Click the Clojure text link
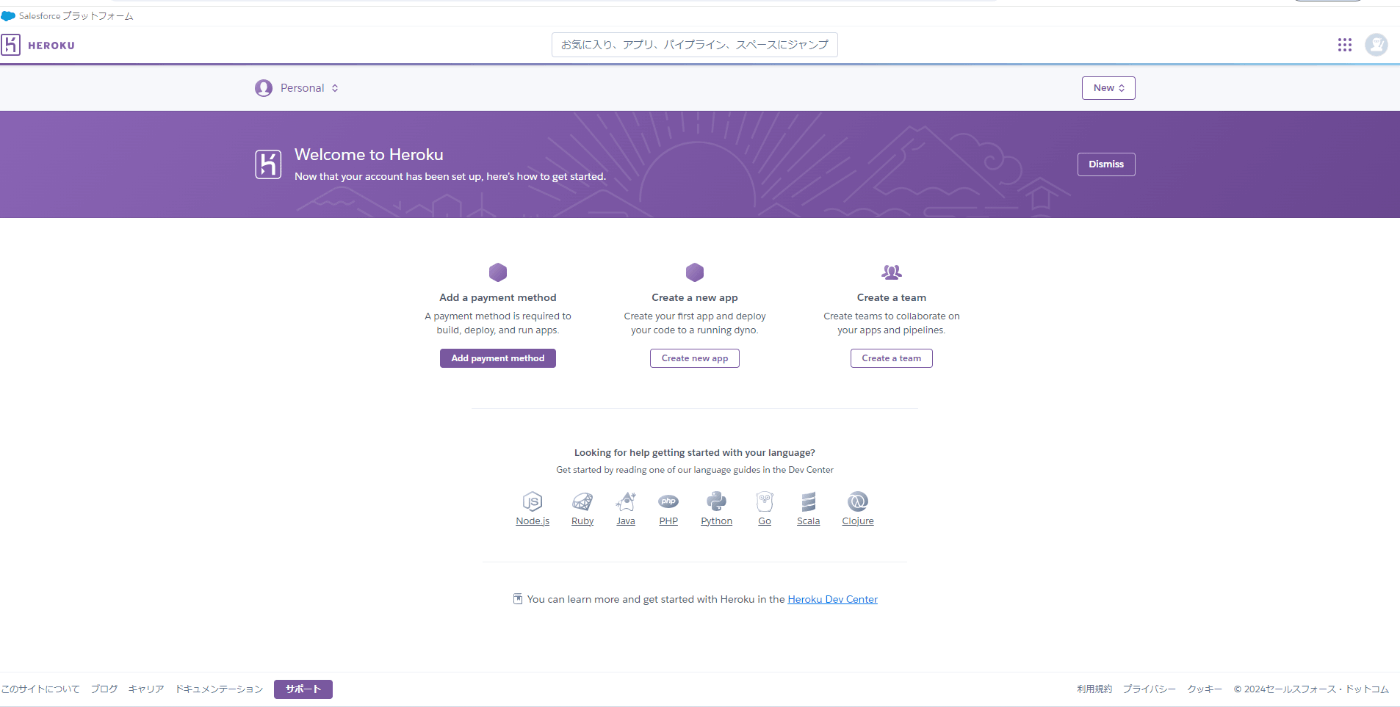 857,521
